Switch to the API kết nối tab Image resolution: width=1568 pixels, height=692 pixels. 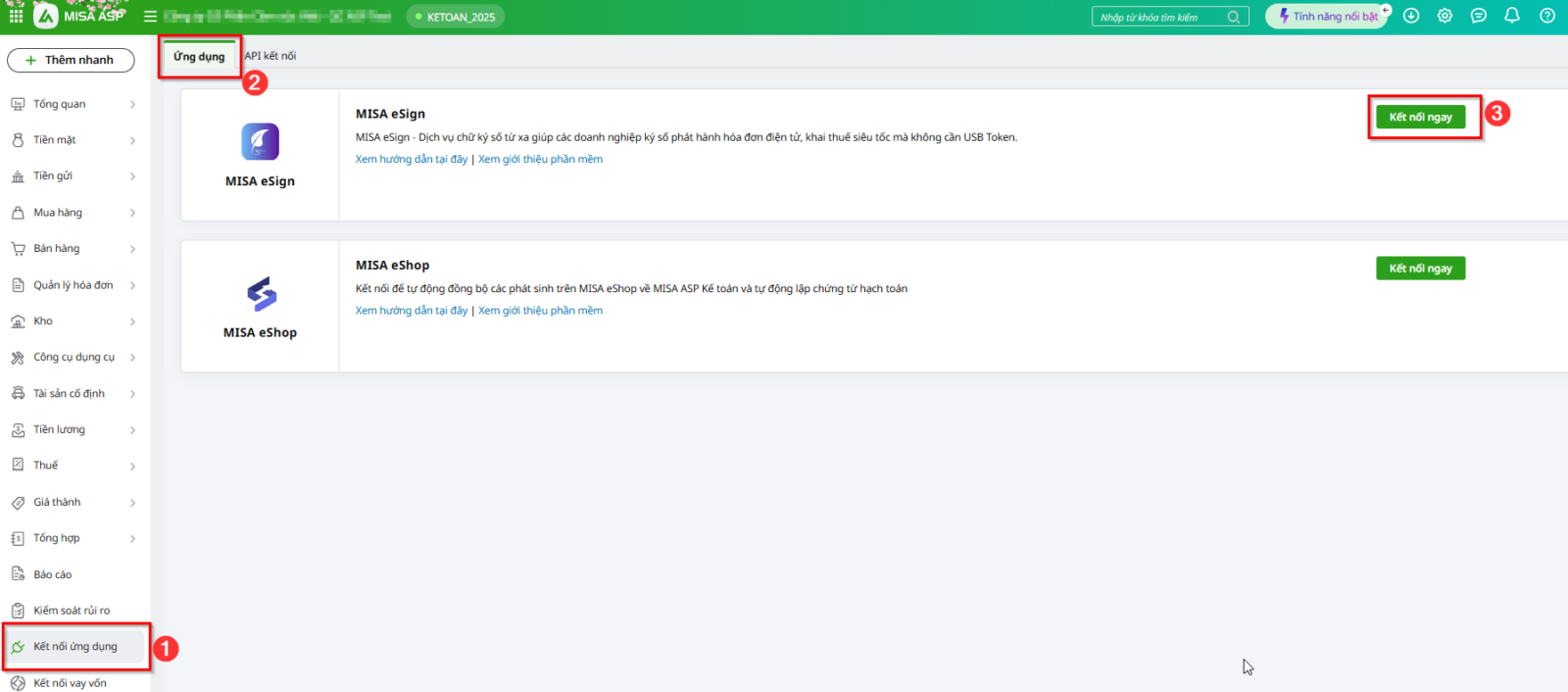pos(270,56)
